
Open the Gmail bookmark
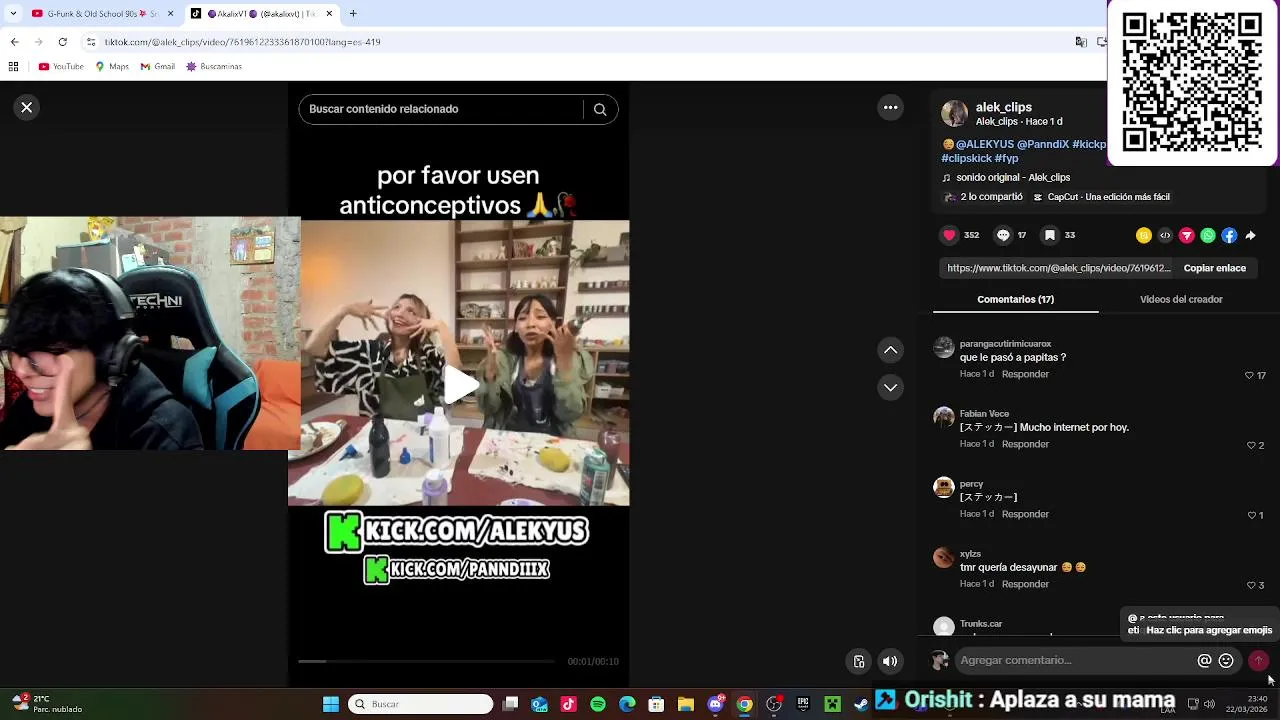(x=158, y=67)
